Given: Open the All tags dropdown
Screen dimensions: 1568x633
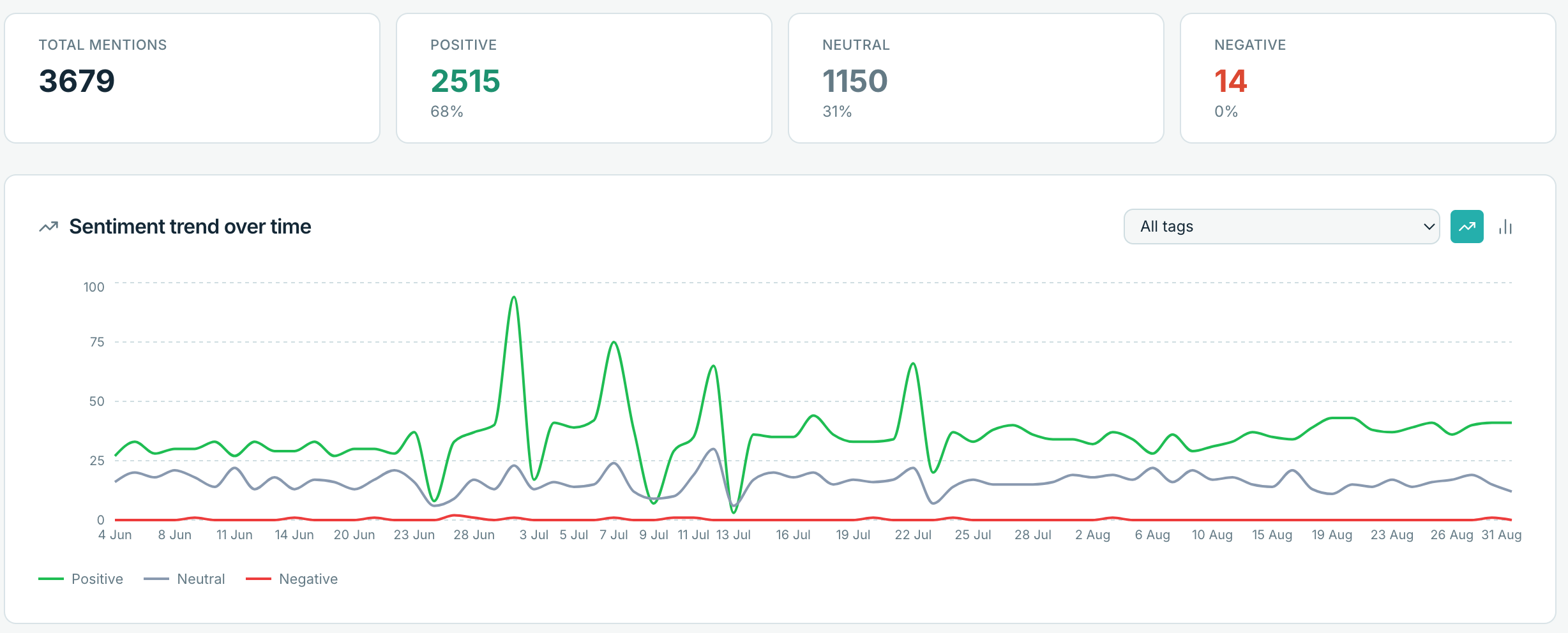Looking at the screenshot, I should pos(1281,227).
